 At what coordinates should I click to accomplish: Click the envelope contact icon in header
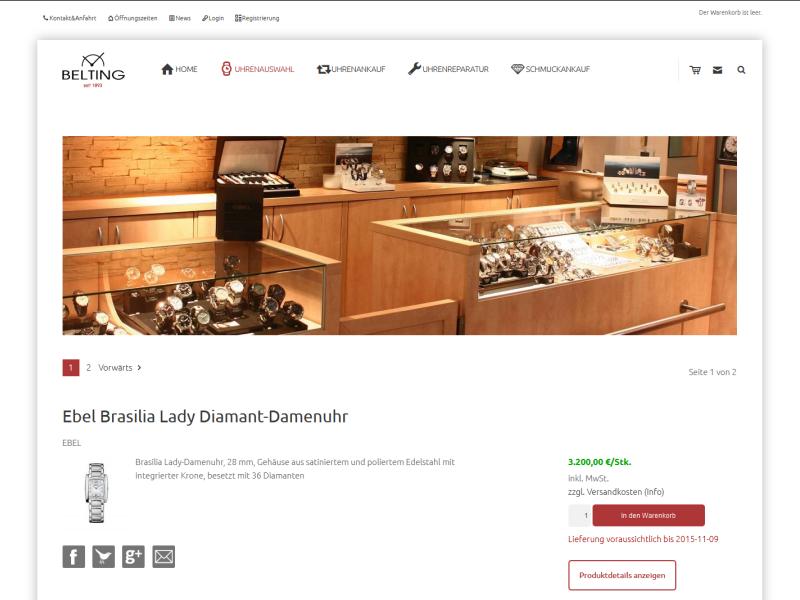[717, 70]
